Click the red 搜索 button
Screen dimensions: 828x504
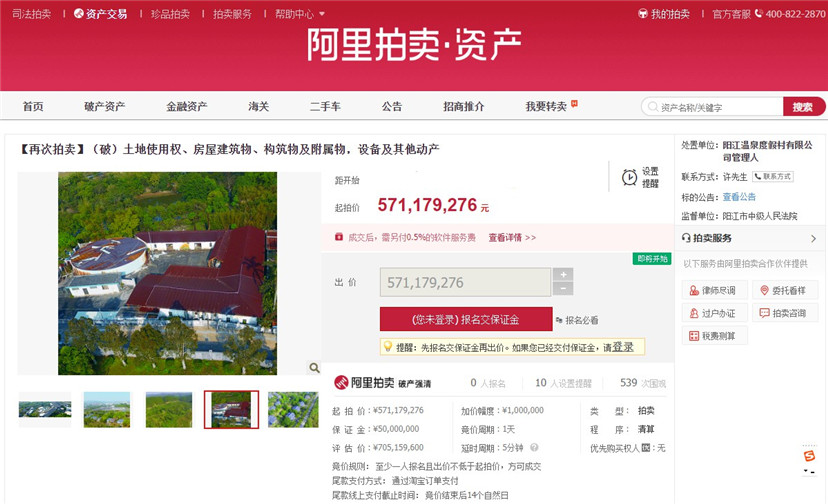coord(803,107)
